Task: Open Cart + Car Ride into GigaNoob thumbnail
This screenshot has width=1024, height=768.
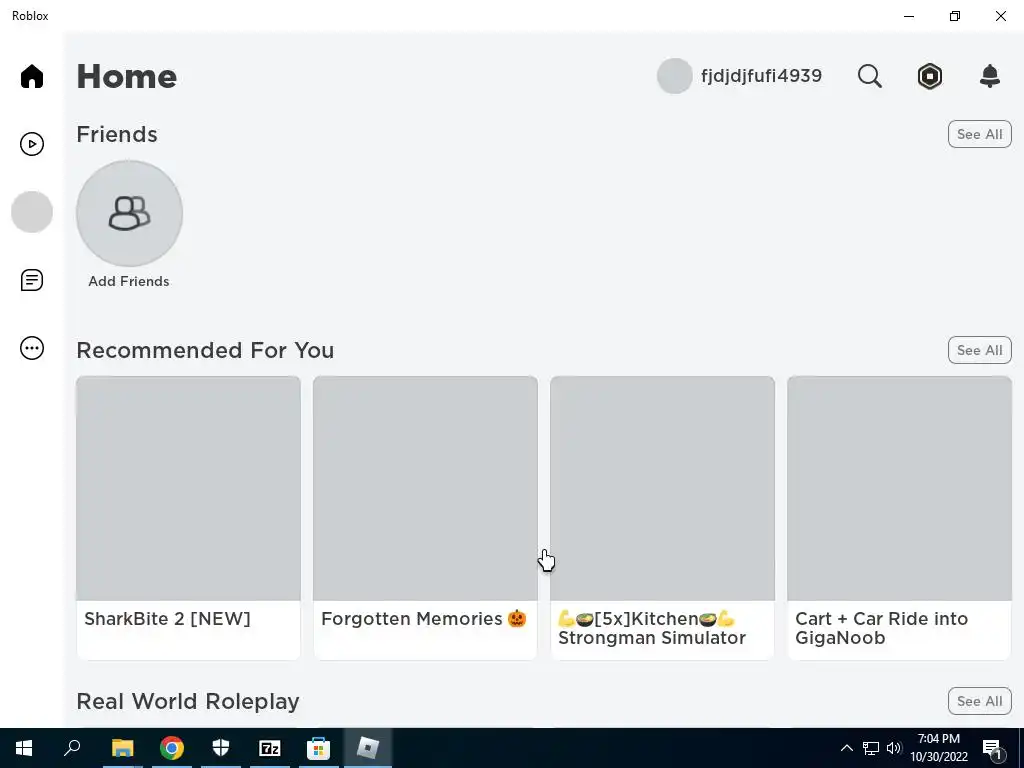Action: tap(899, 488)
